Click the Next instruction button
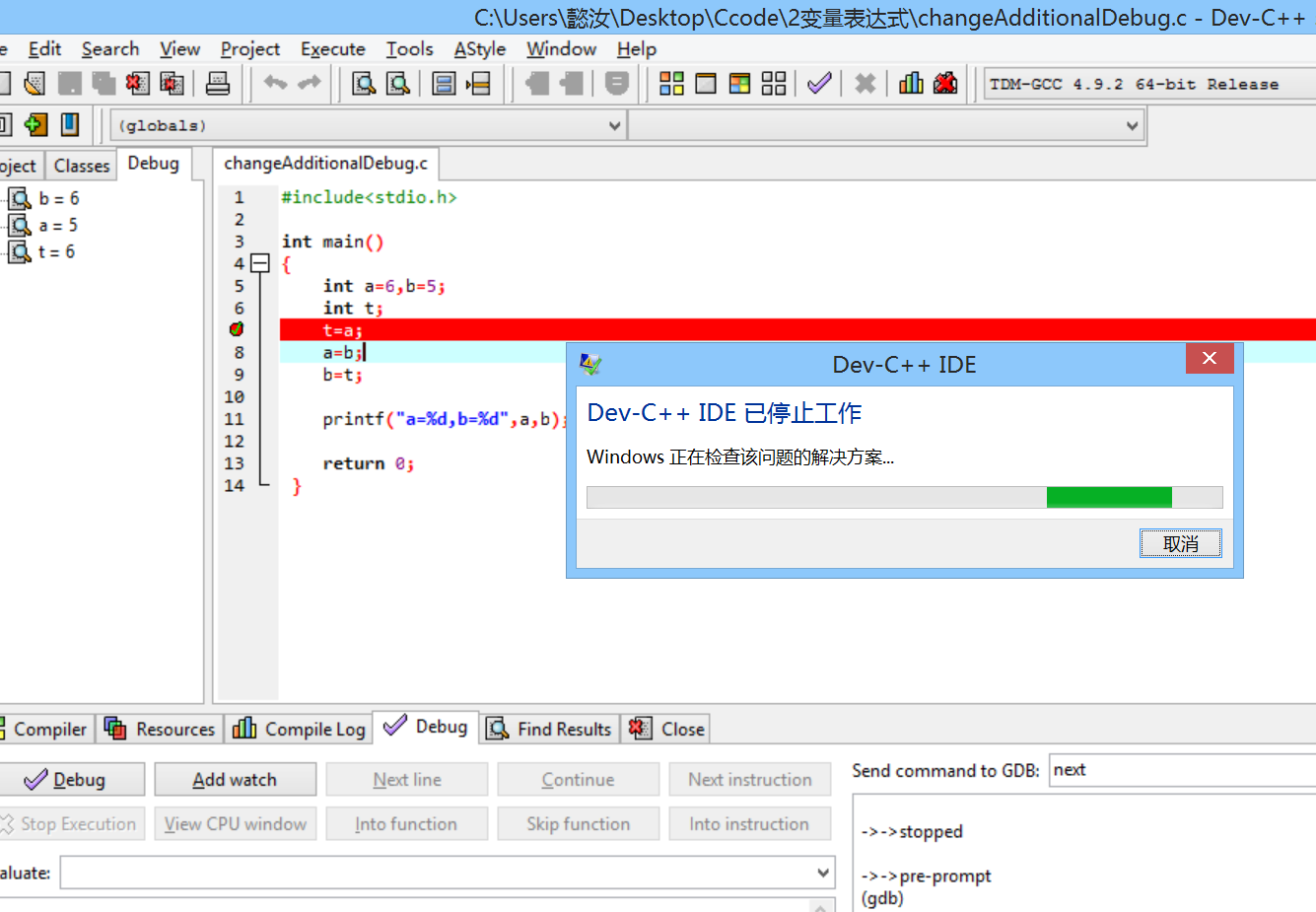 coord(750,779)
